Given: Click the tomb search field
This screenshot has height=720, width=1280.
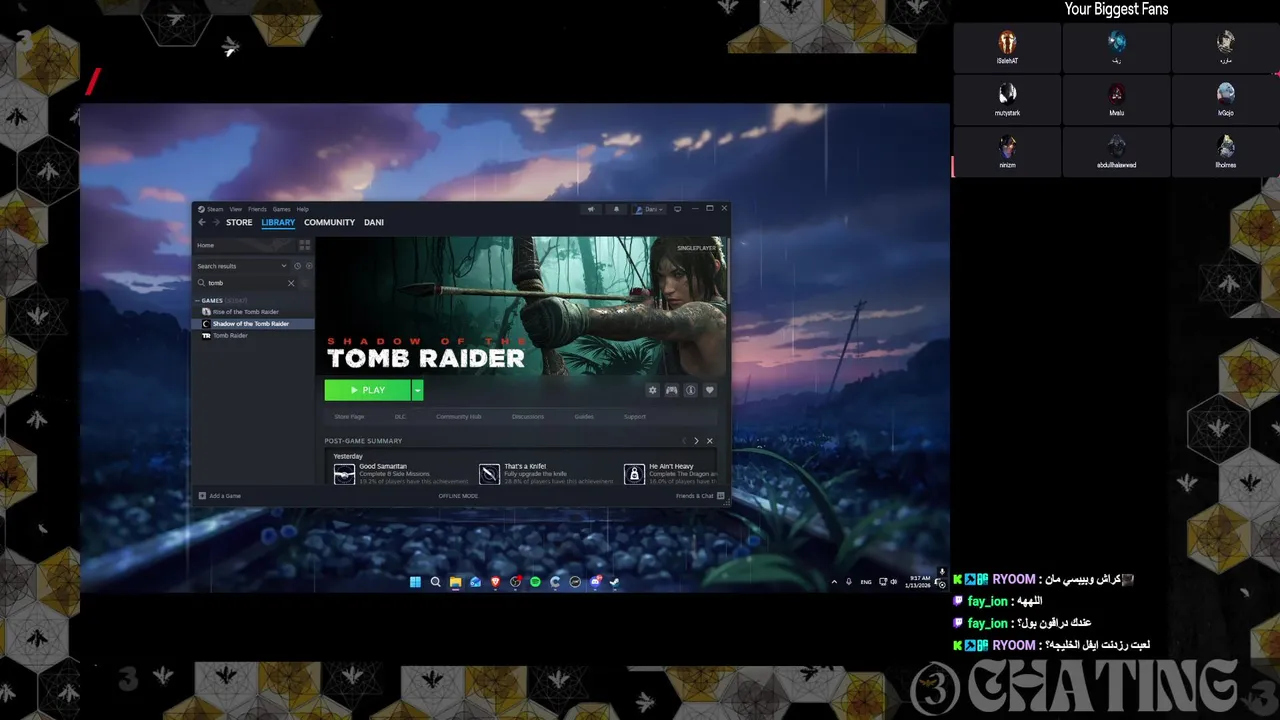Looking at the screenshot, I should [245, 283].
